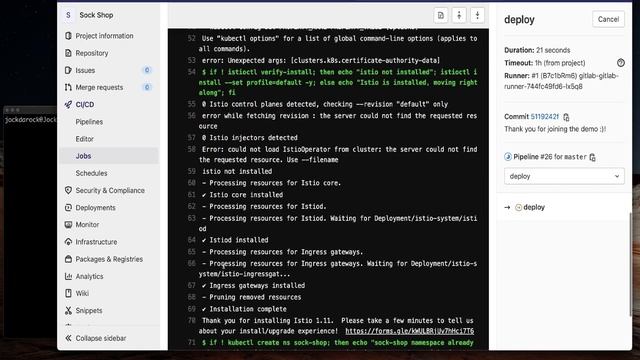
Task: Show the complete raw job log
Action: pyautogui.click(x=441, y=16)
